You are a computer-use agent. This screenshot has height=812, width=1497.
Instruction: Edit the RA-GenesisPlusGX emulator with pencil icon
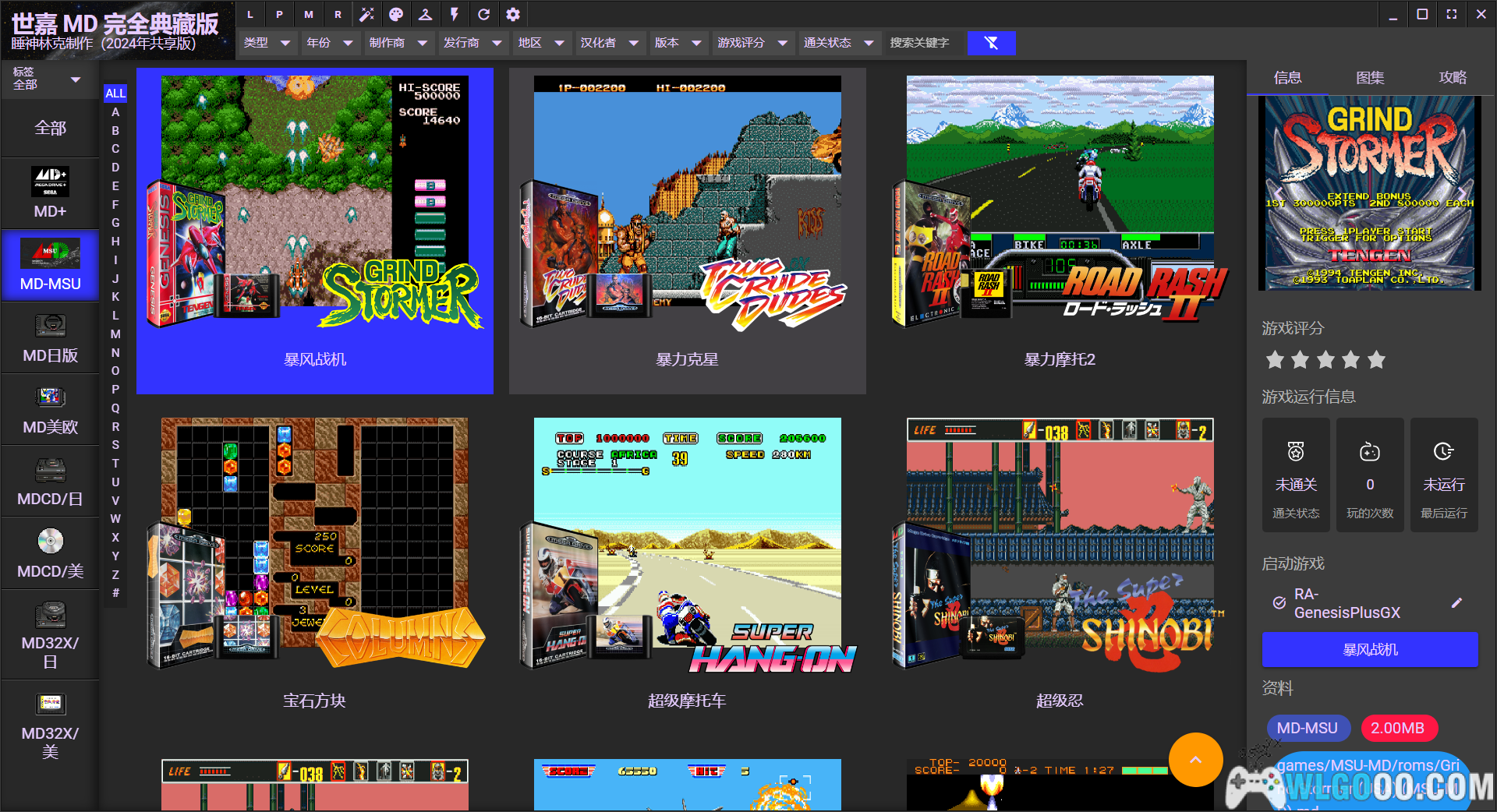click(1456, 603)
